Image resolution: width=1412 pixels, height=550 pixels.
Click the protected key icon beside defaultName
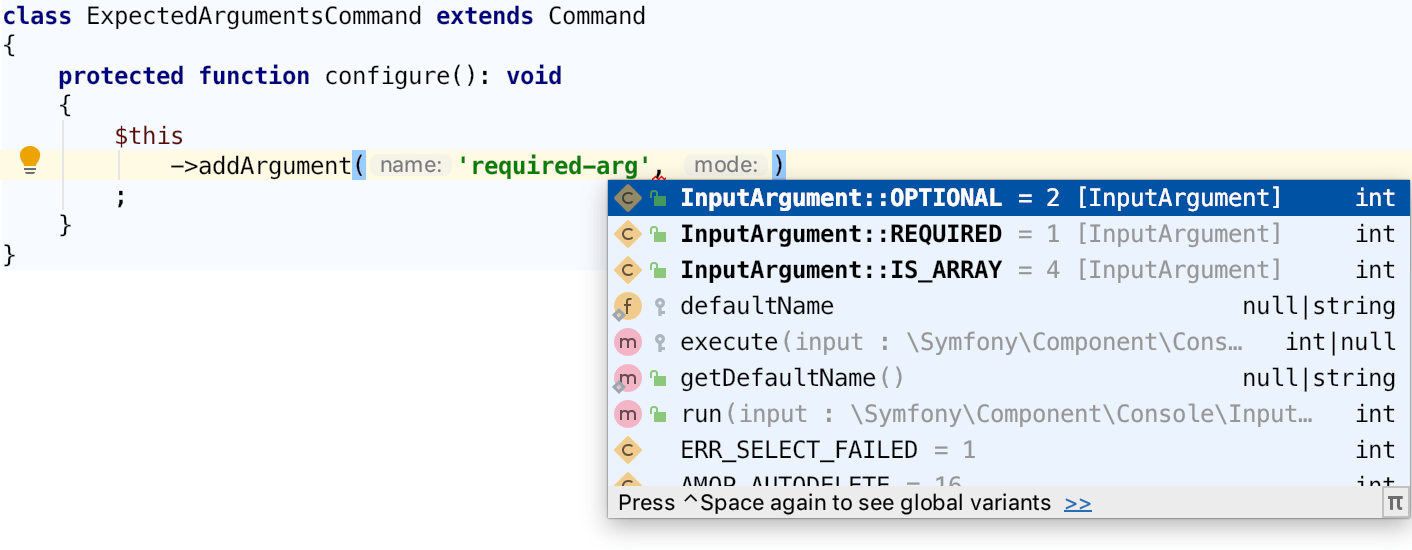click(x=659, y=306)
